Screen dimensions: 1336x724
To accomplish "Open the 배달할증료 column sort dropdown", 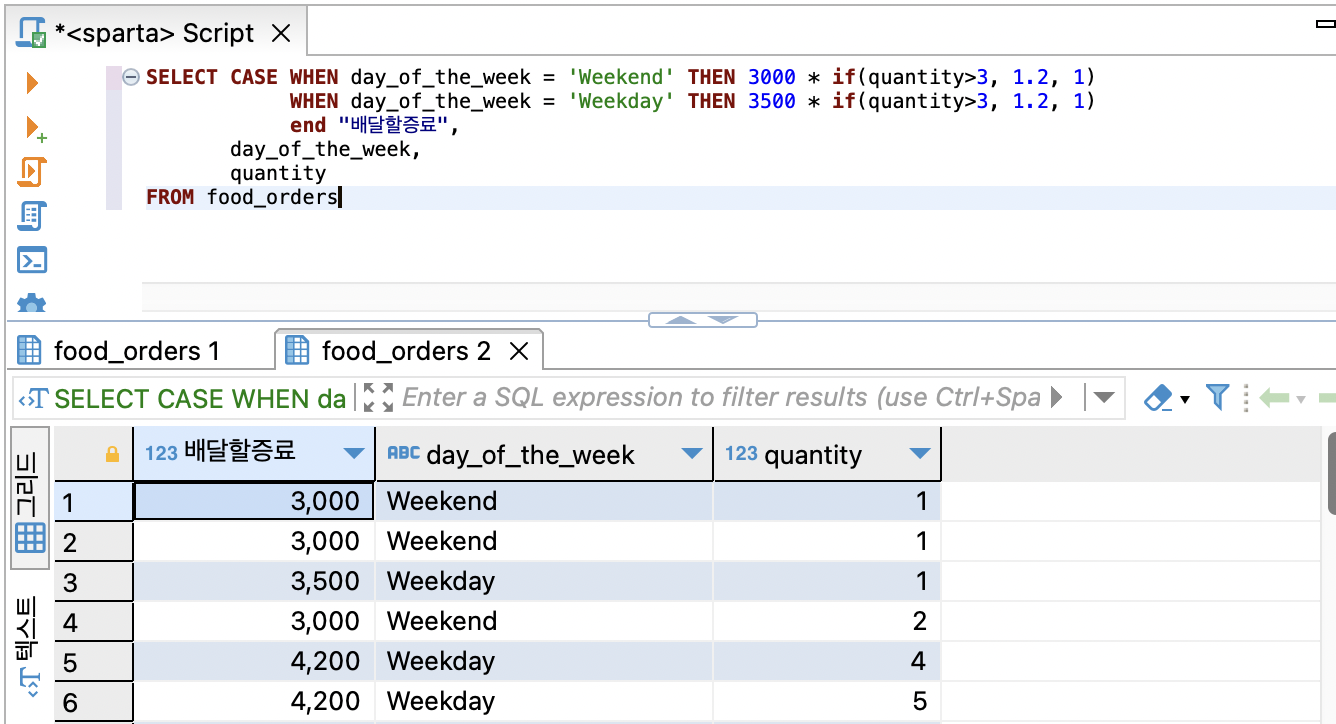I will click(353, 454).
